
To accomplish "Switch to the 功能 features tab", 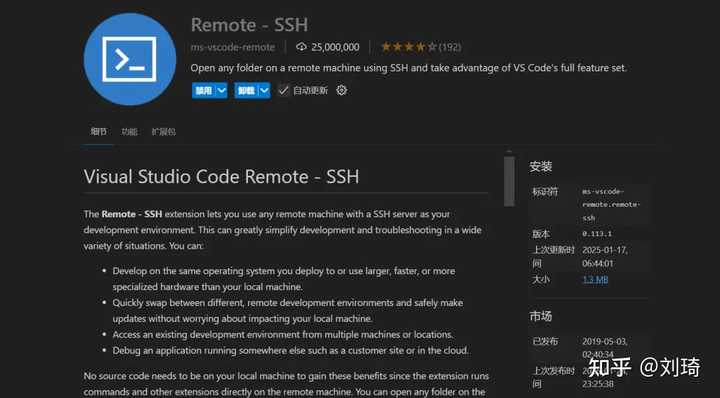I will [x=129, y=132].
